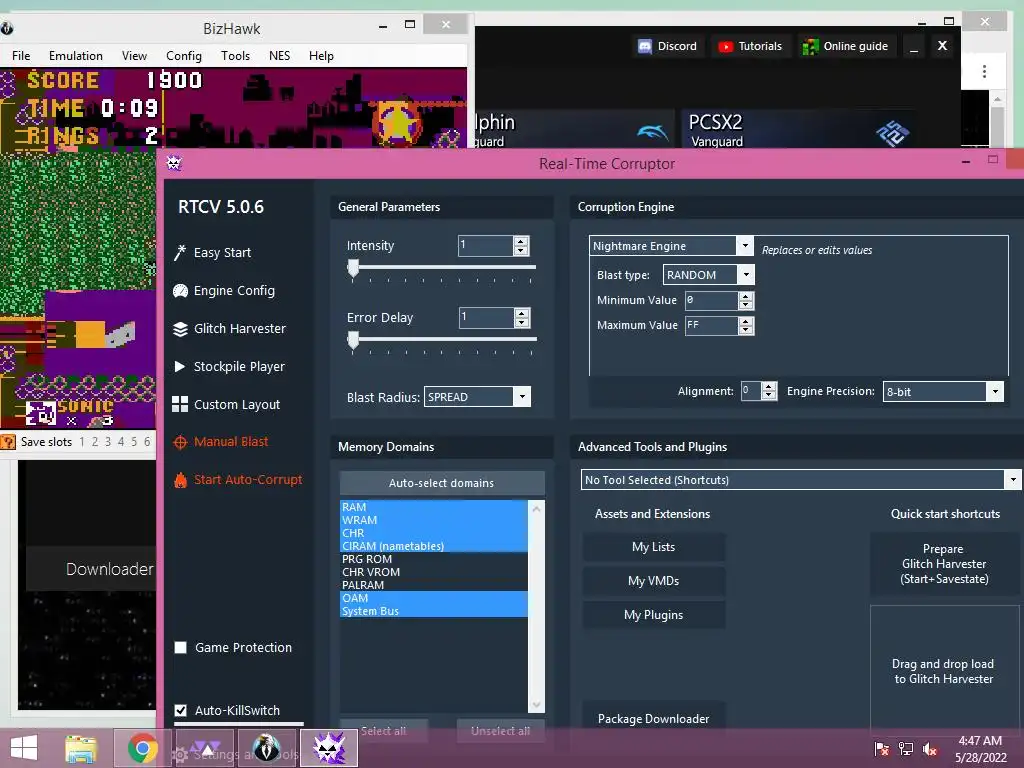Deselect RAM memory domain
This screenshot has height=768, width=1024.
(434, 507)
